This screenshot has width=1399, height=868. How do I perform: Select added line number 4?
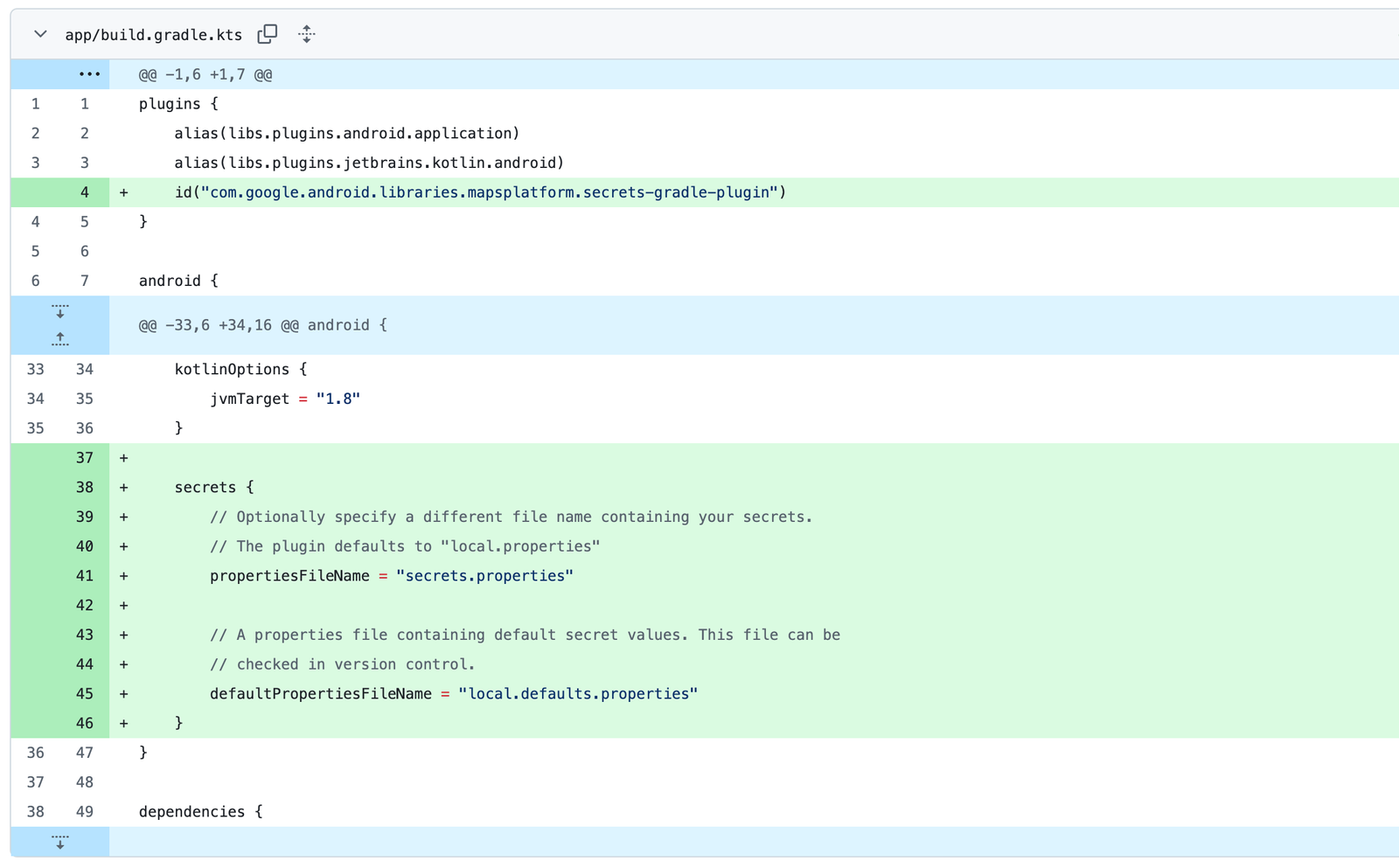[x=84, y=192]
